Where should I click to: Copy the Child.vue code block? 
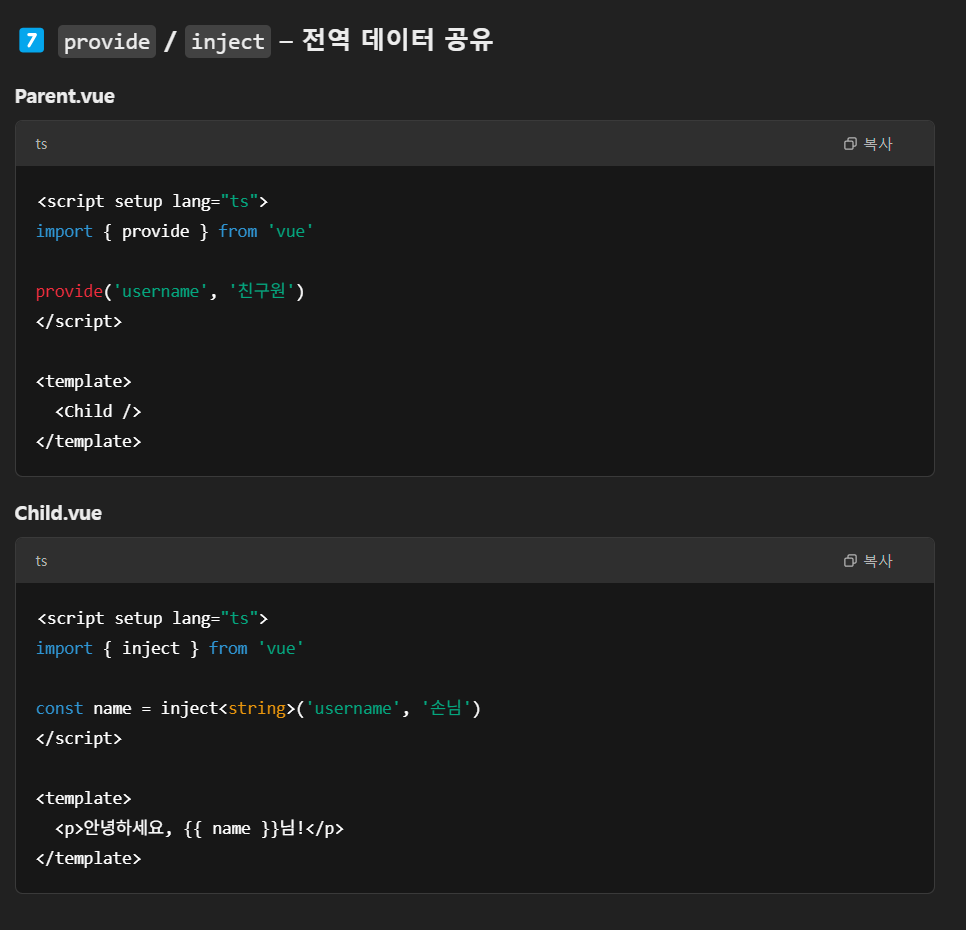pyautogui.click(x=868, y=560)
